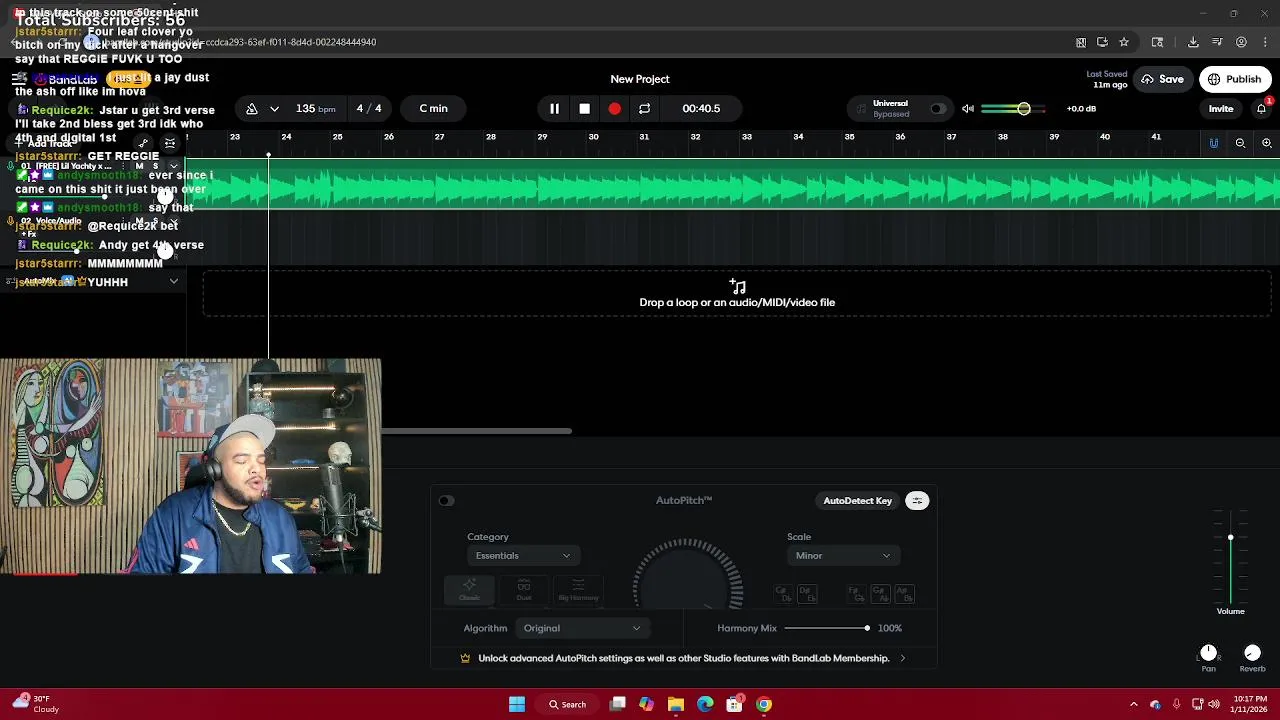Adjust the track Volume fader
The image size is (1280, 720).
pyautogui.click(x=1230, y=558)
